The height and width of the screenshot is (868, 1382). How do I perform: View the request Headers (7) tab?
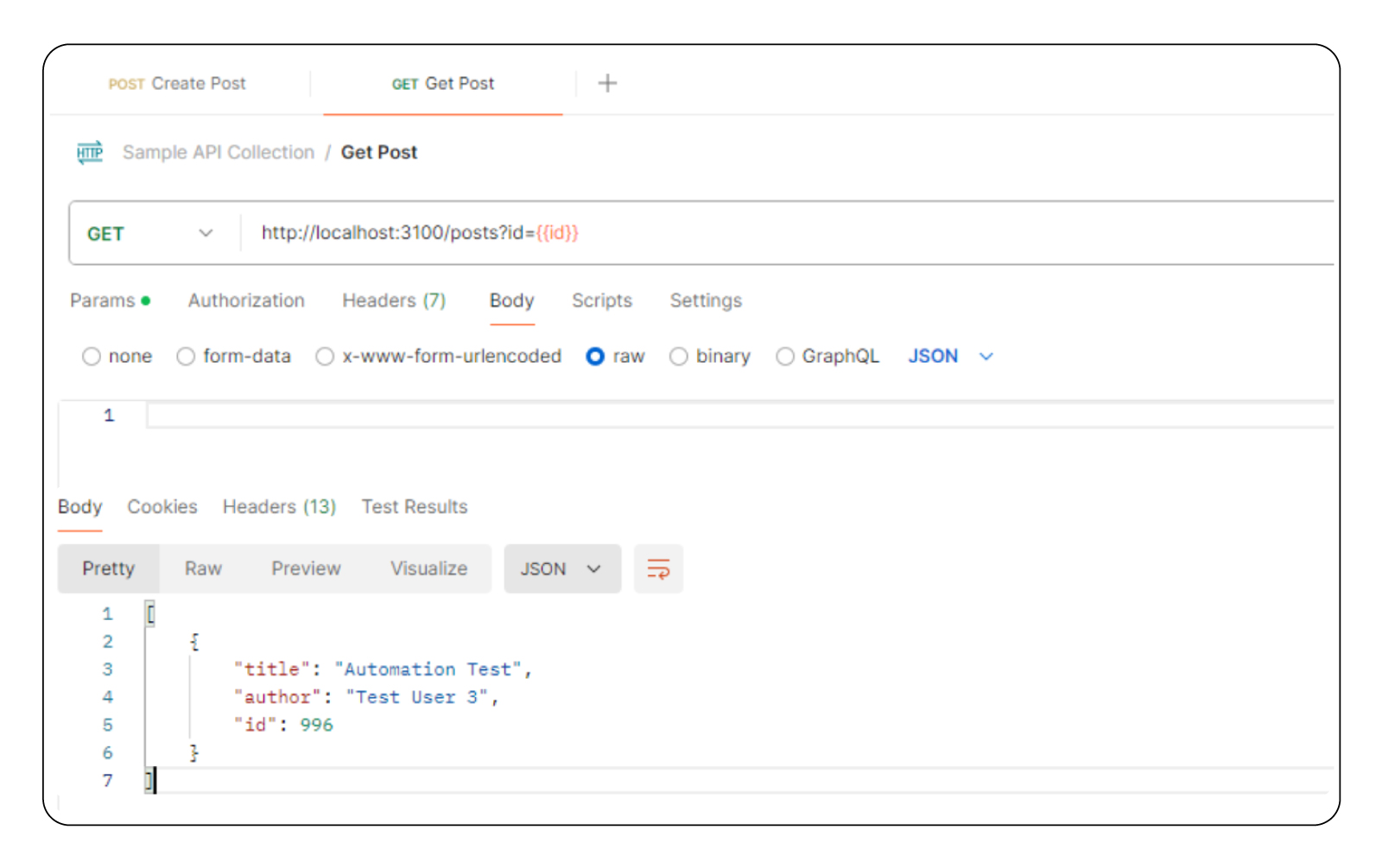394,301
